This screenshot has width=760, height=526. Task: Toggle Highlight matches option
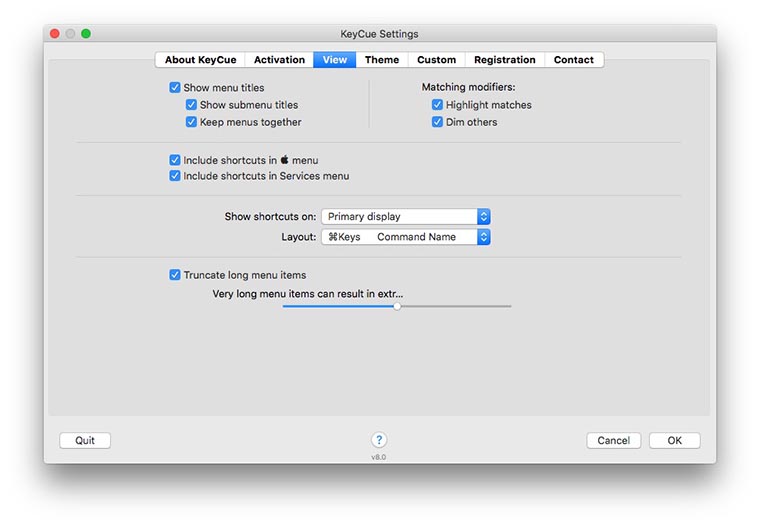tap(437, 105)
